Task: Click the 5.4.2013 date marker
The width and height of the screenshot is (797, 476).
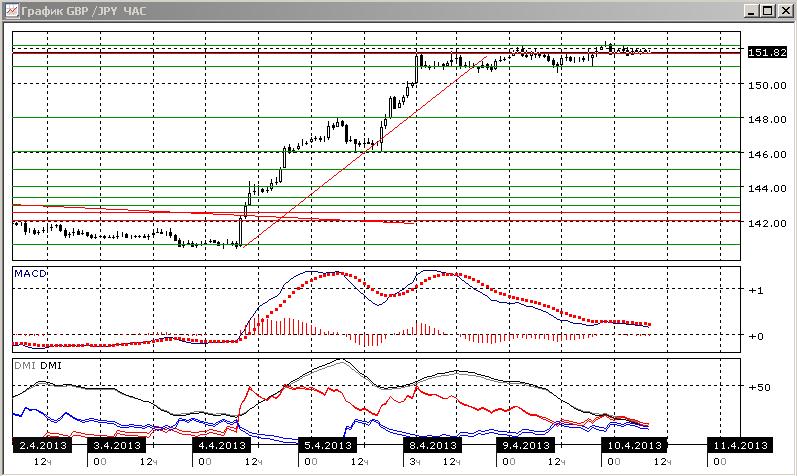Action: (x=328, y=445)
